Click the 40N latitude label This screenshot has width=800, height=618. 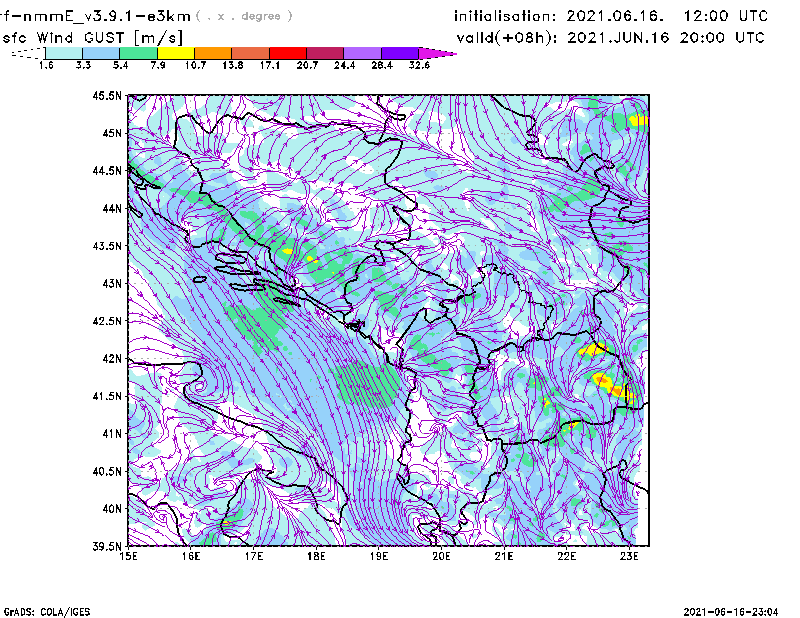112,509
